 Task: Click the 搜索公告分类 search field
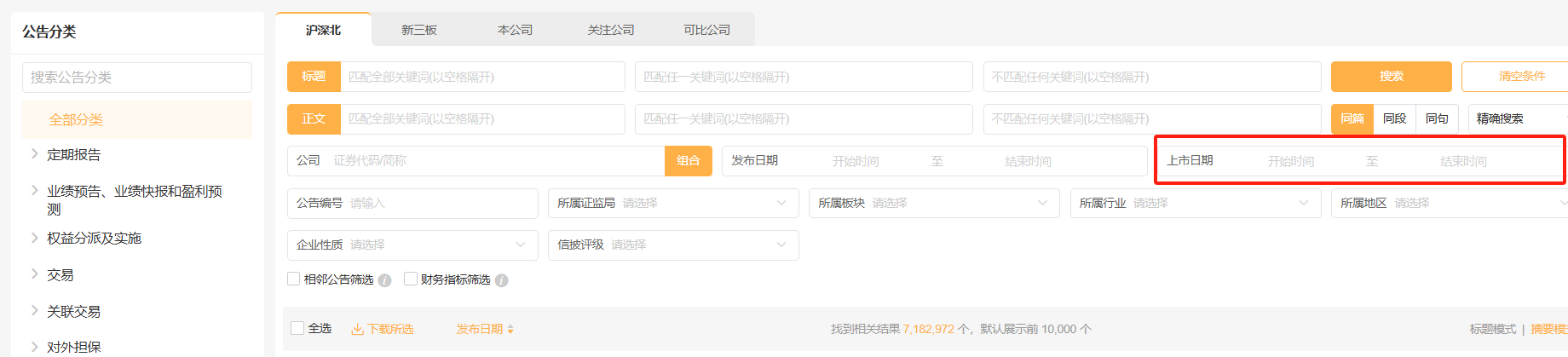coord(137,78)
